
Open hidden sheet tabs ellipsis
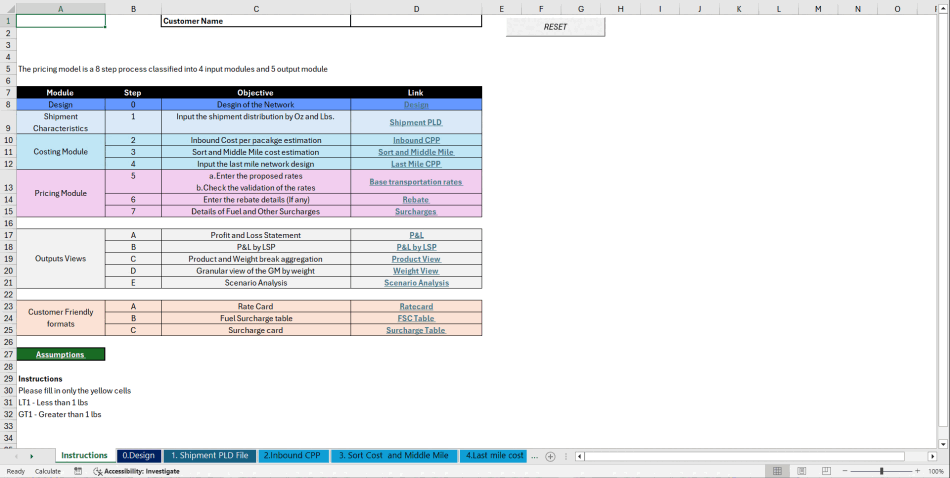534,456
